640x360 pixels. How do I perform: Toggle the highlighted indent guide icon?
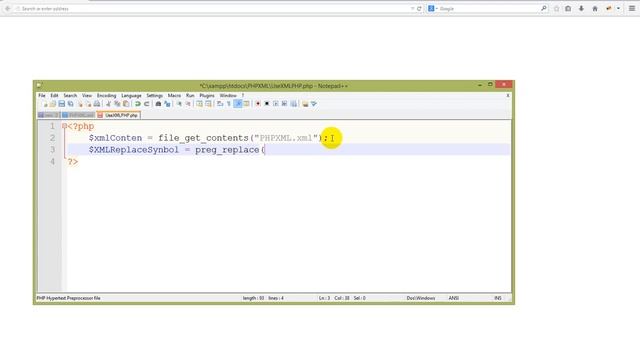(238, 104)
